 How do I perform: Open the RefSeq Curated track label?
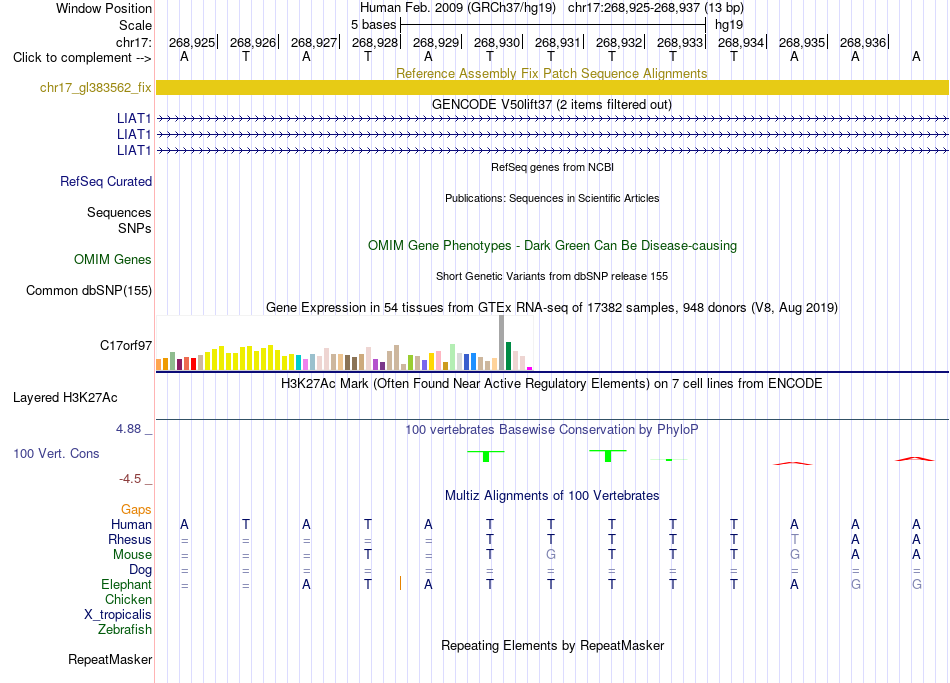106,181
